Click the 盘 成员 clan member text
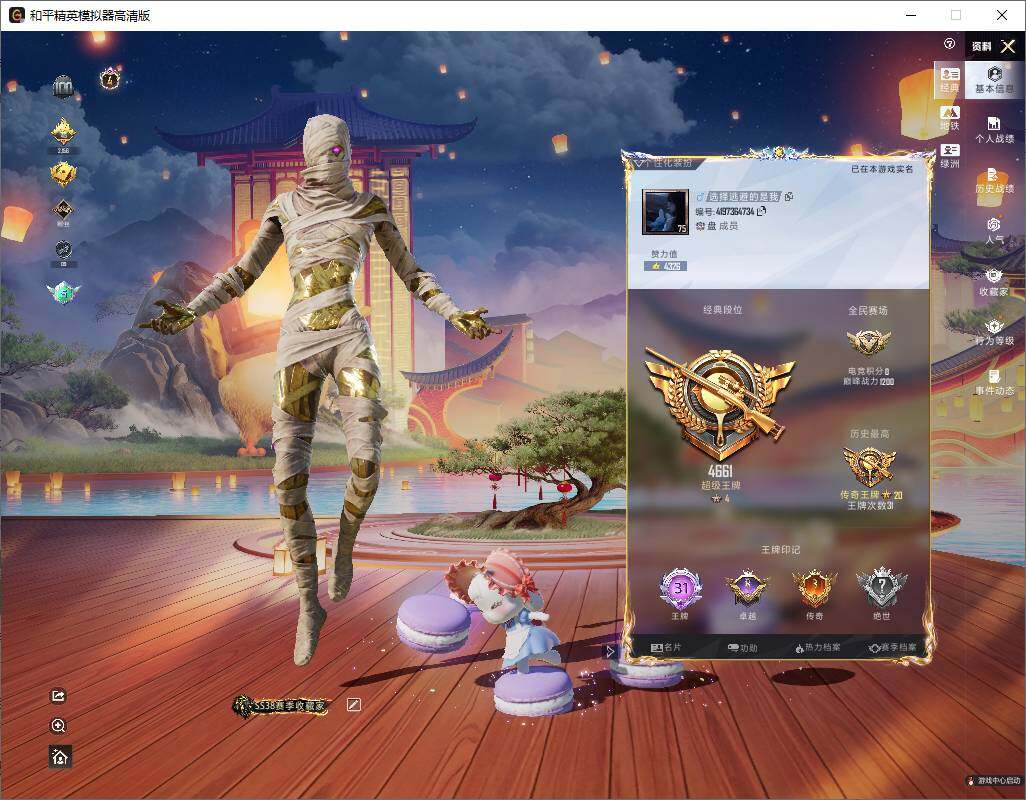Screen dimensions: 1026x800 tap(718, 226)
